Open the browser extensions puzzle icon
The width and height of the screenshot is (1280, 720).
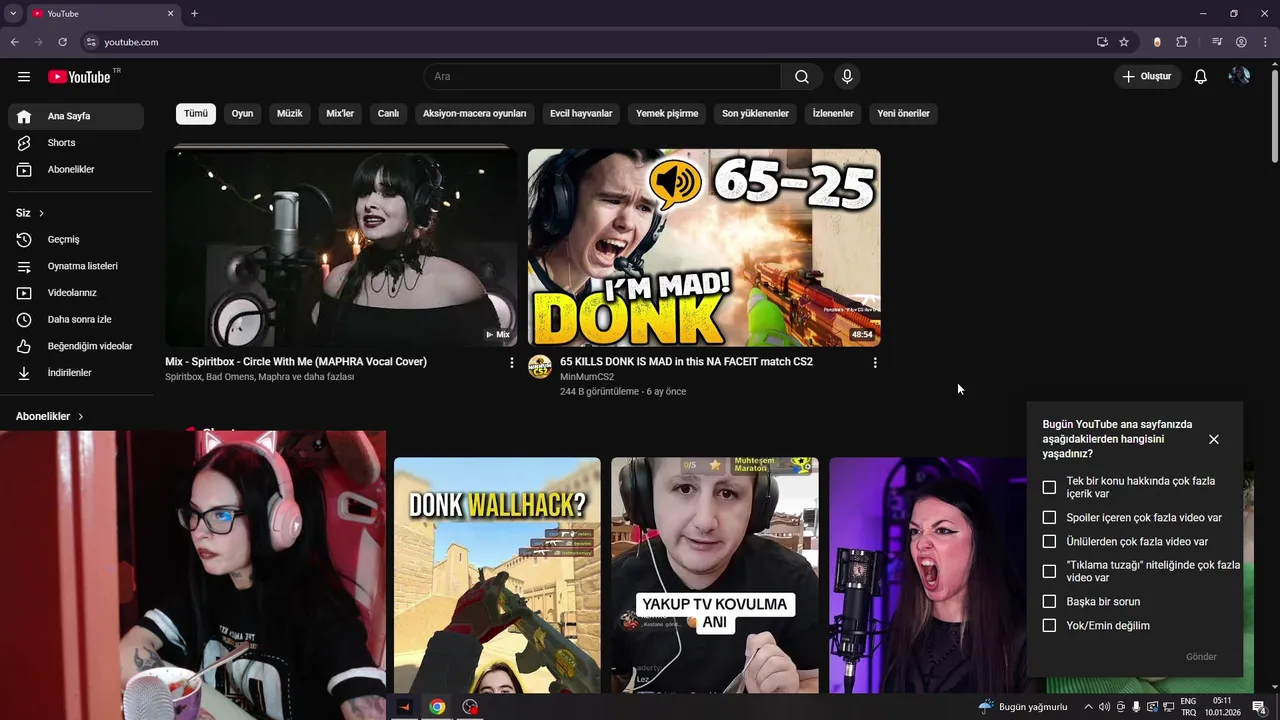pyautogui.click(x=1182, y=42)
